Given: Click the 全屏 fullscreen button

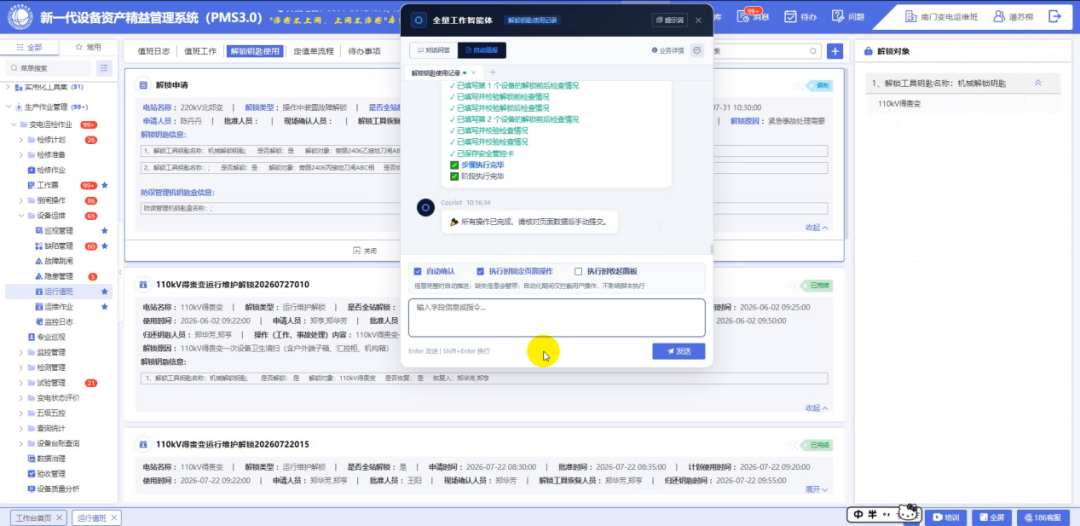Looking at the screenshot, I should coord(992,517).
